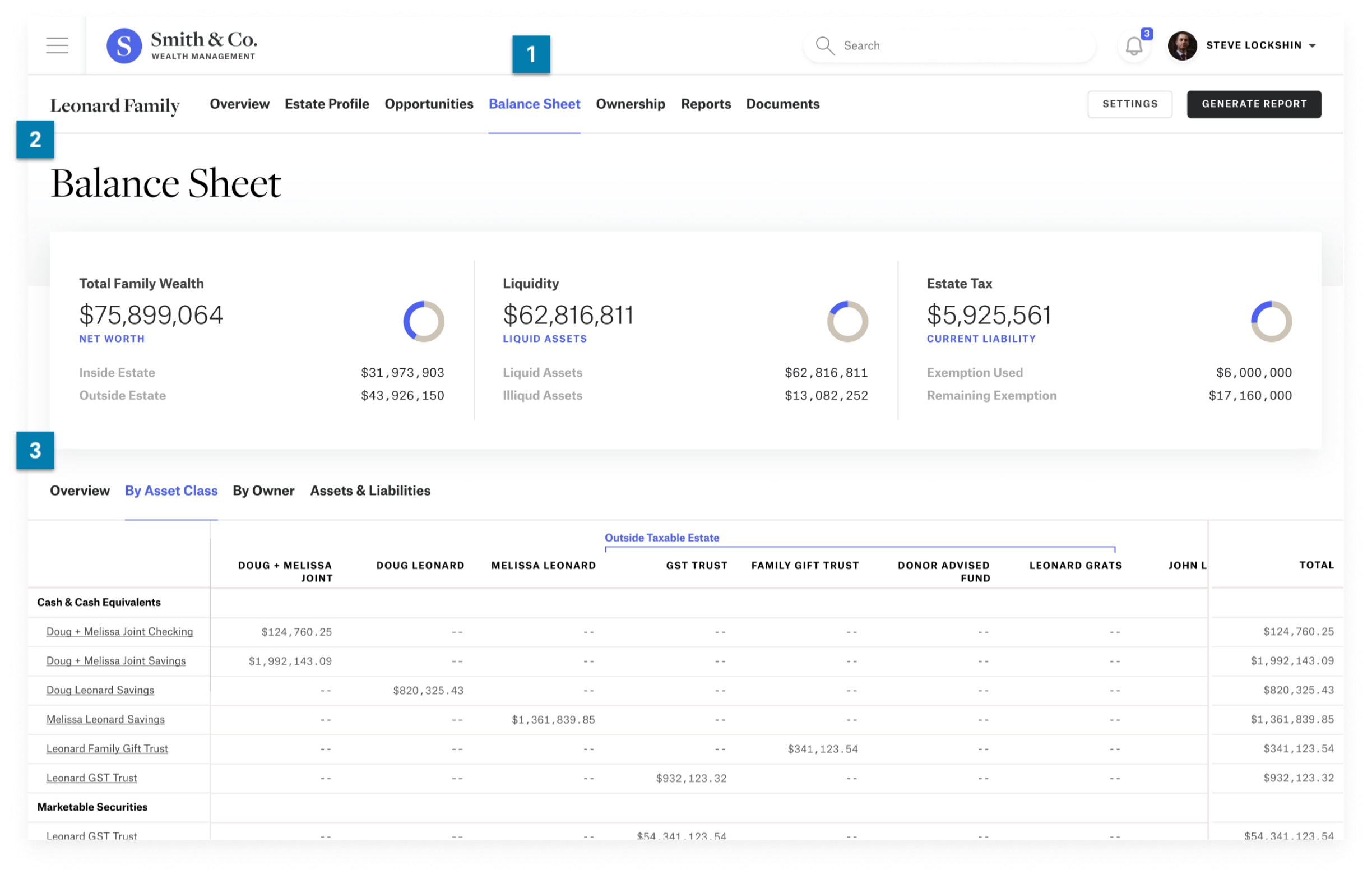Screen dimensions: 1372x879
Task: Click the LIQUID ASSETS label
Action: tap(545, 339)
